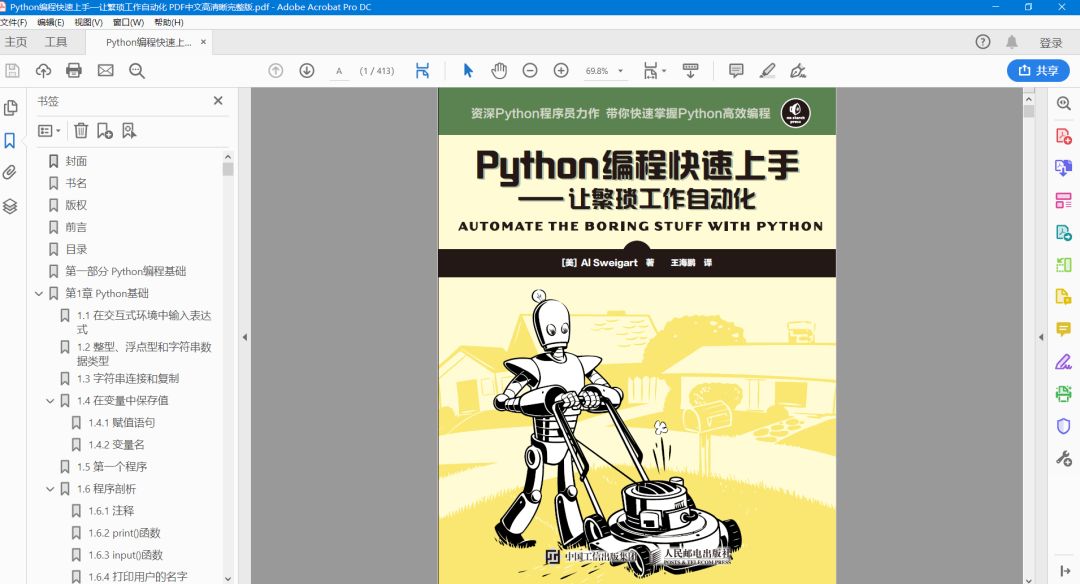This screenshot has width=1080, height=584.
Task: Activate the hand pan tool
Action: pyautogui.click(x=499, y=70)
